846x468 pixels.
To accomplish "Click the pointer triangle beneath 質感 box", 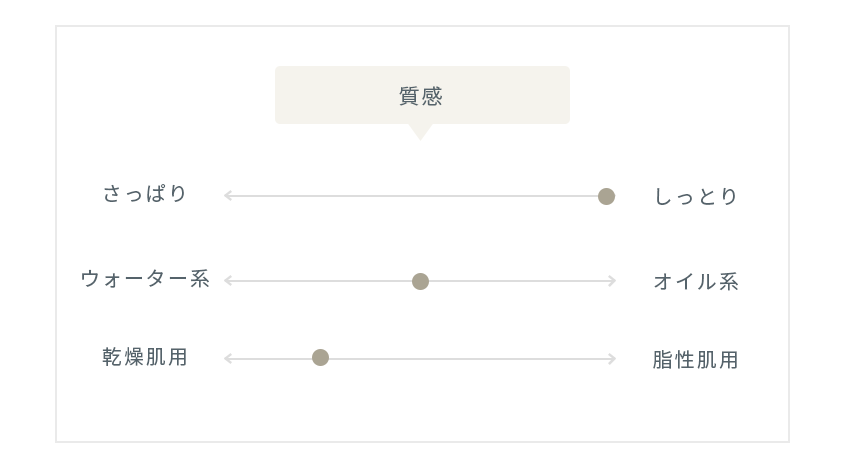I will [x=420, y=131].
